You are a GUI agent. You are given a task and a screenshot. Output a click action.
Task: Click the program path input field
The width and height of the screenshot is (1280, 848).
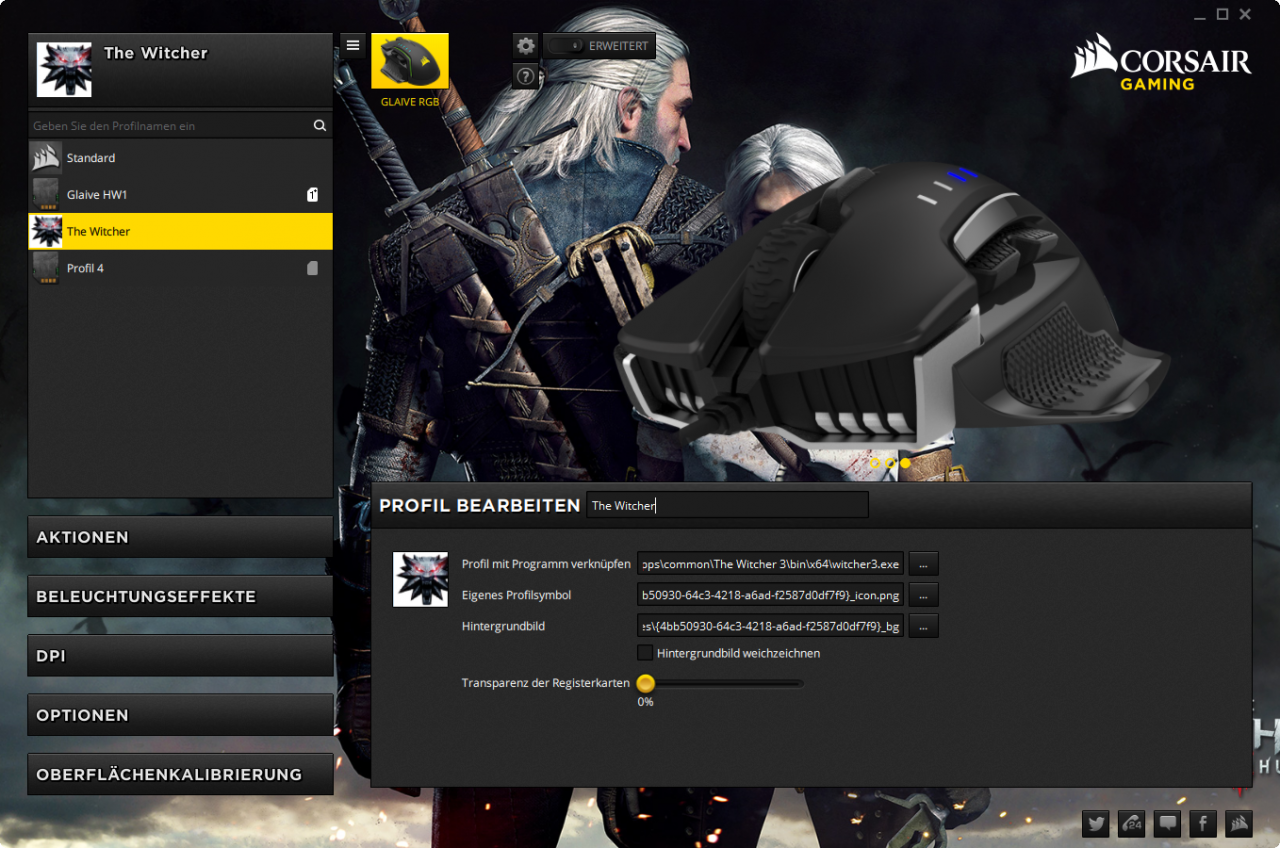coord(770,564)
